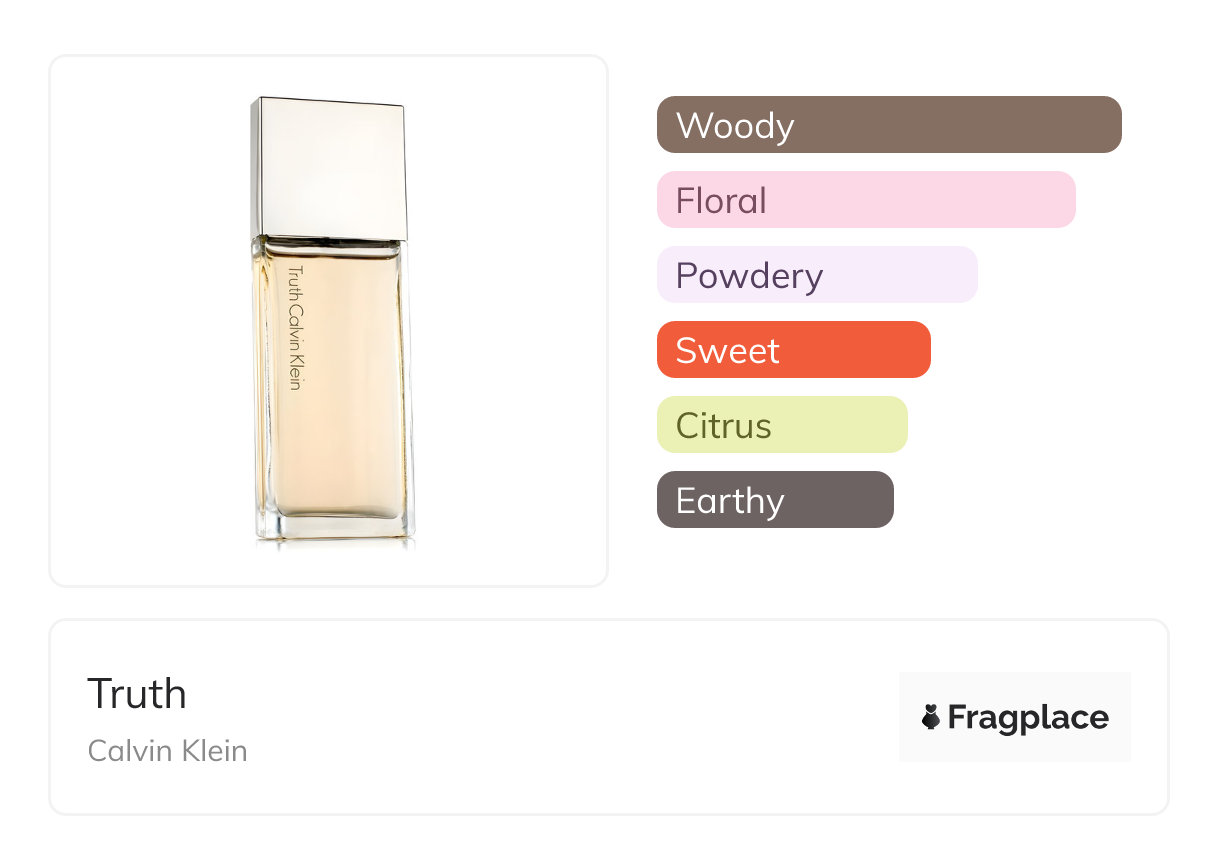The image size is (1218, 864).
Task: Click the vertical Truth Calvin Klein bottle text
Action: pyautogui.click(x=295, y=328)
